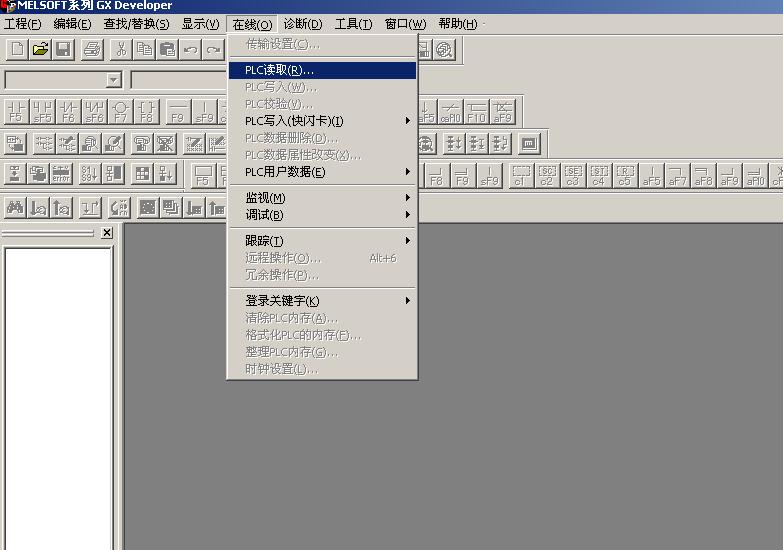Image resolution: width=783 pixels, height=550 pixels.
Task: Draw horizontal line F9
Action: coord(178,111)
